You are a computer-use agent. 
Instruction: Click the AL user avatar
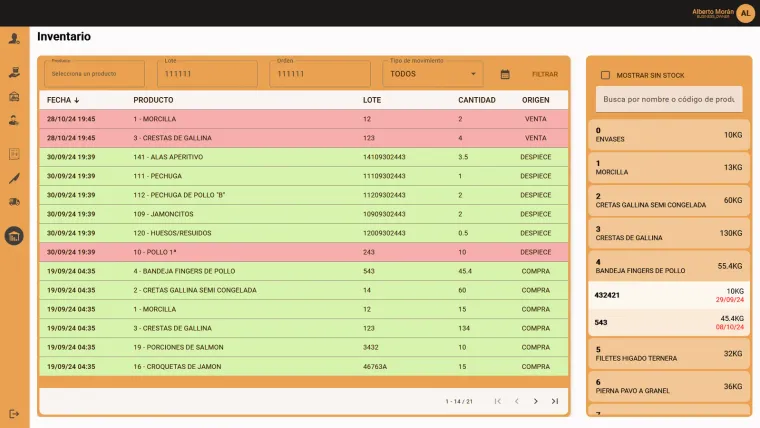pyautogui.click(x=745, y=13)
